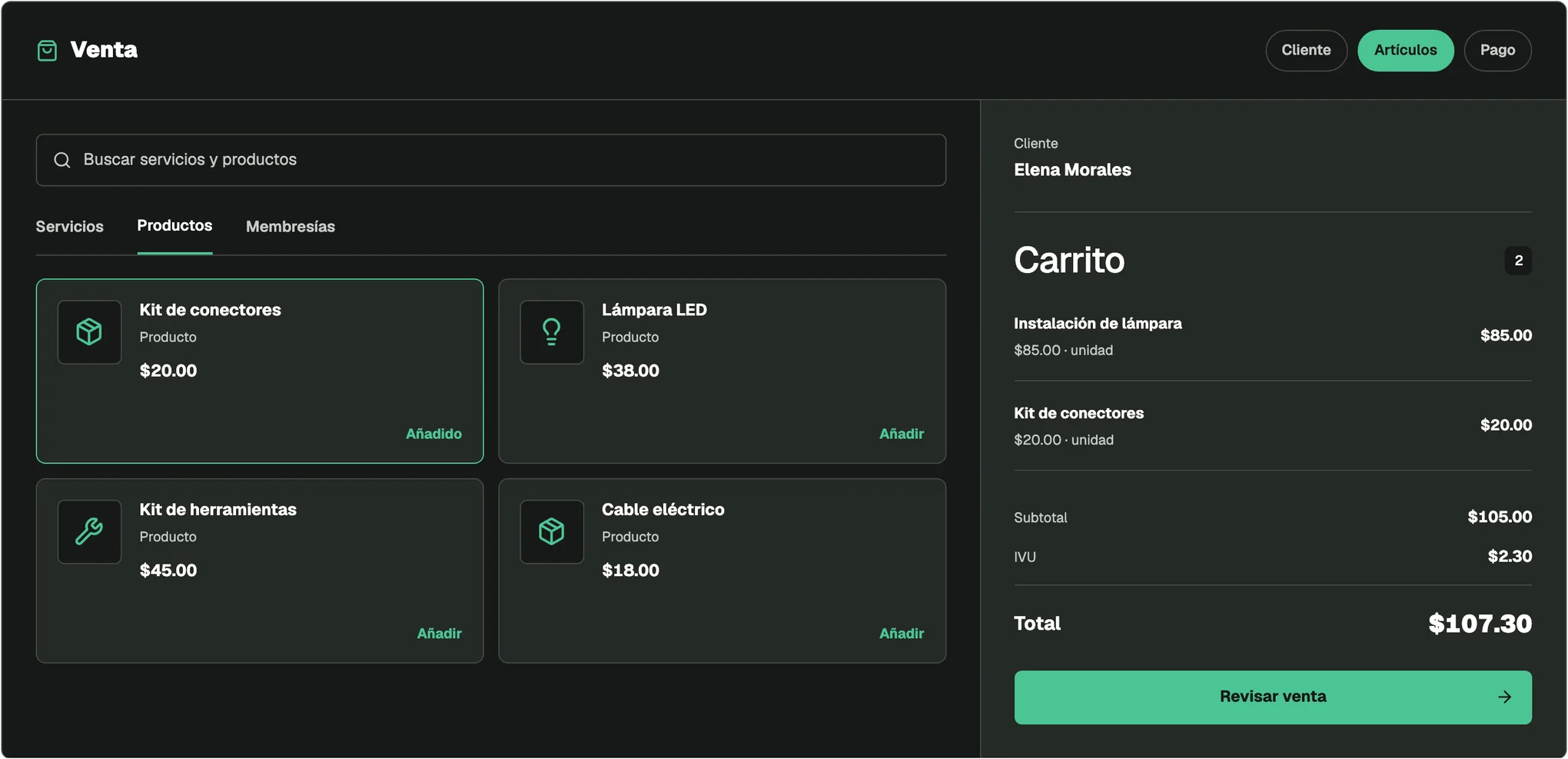Viewport: 1568px width, 759px height.
Task: Click the $38.00 price
Action: pos(630,371)
